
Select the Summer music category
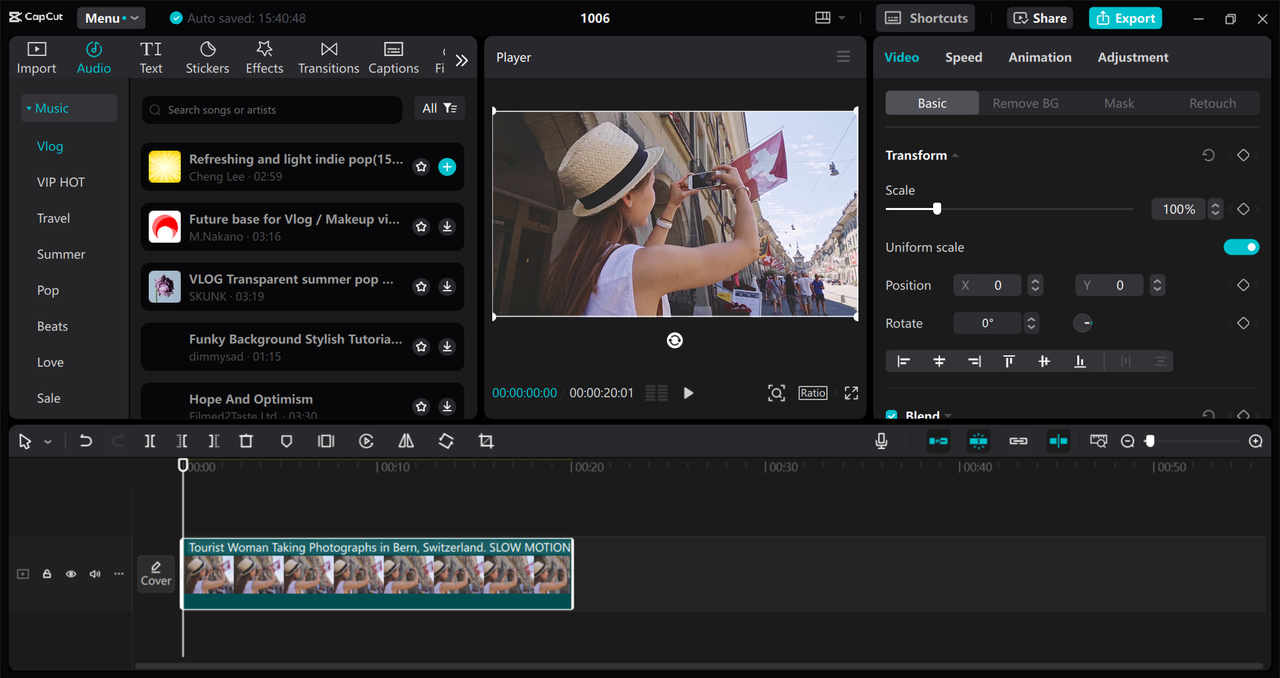pos(61,254)
